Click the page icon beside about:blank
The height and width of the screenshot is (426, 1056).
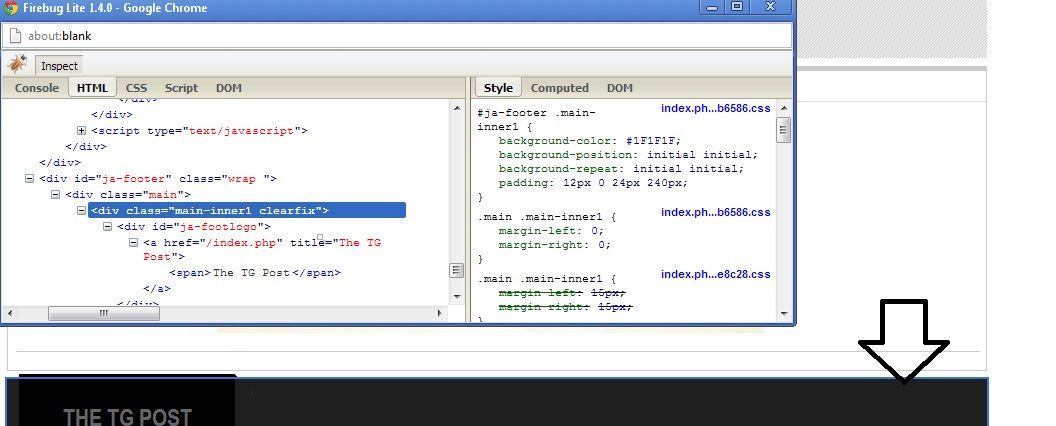click(x=15, y=36)
